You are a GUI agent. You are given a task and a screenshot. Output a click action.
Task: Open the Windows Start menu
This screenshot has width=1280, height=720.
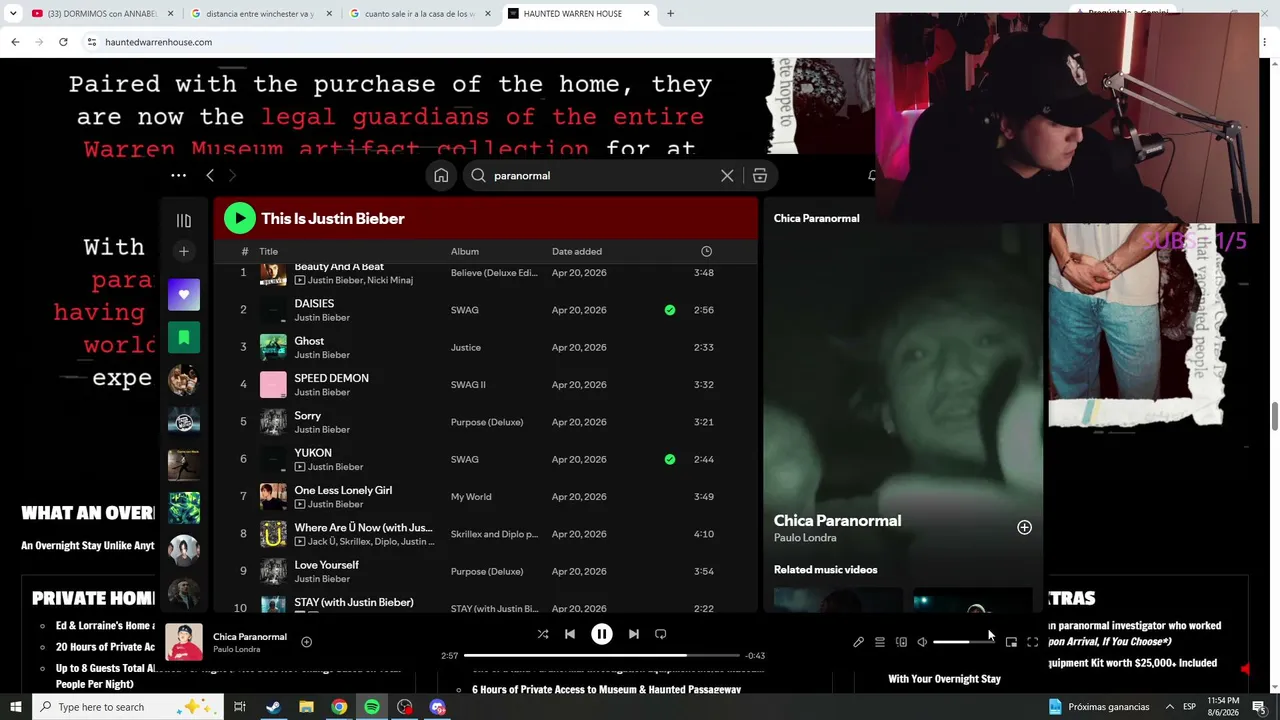pos(16,707)
